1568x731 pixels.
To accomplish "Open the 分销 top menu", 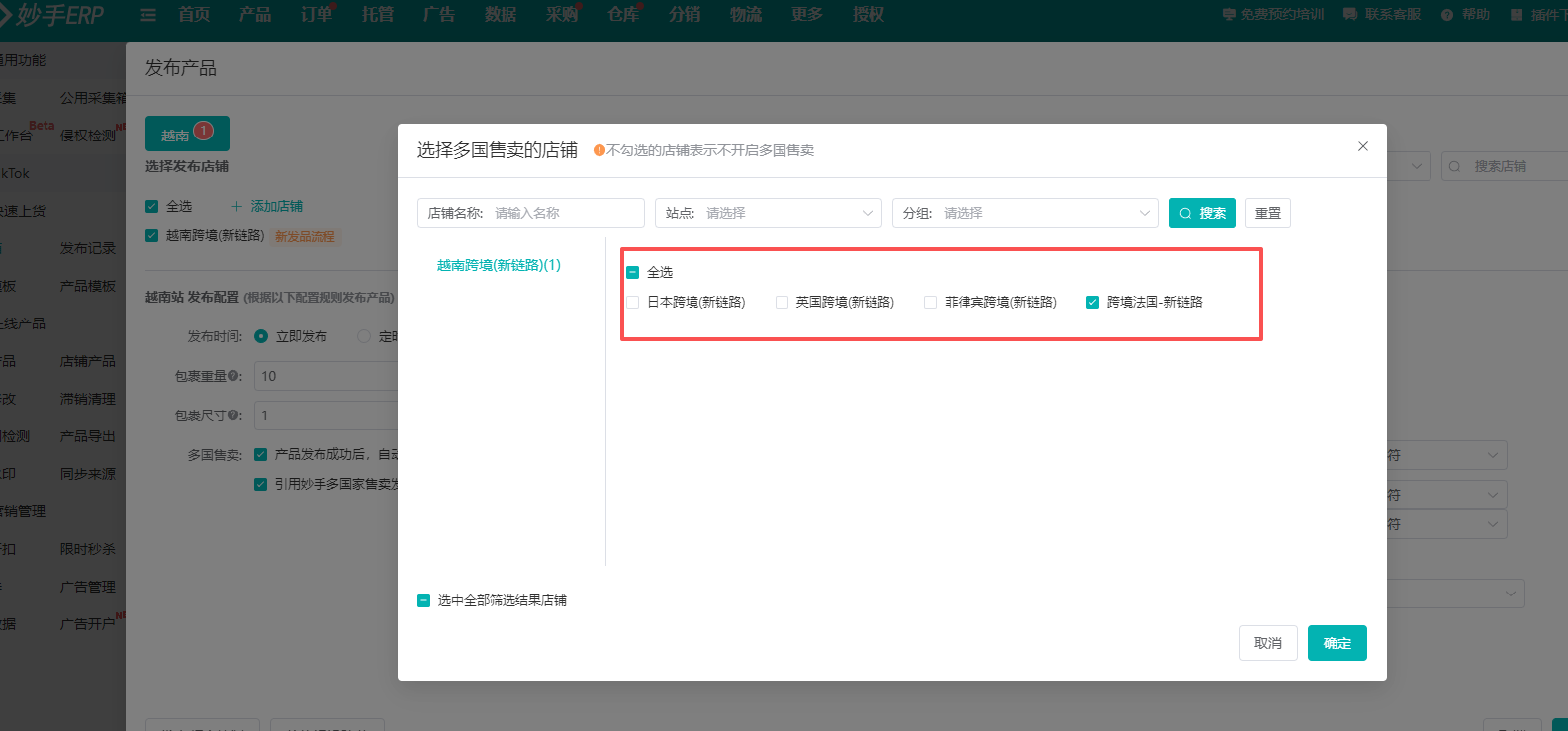I will [x=685, y=15].
